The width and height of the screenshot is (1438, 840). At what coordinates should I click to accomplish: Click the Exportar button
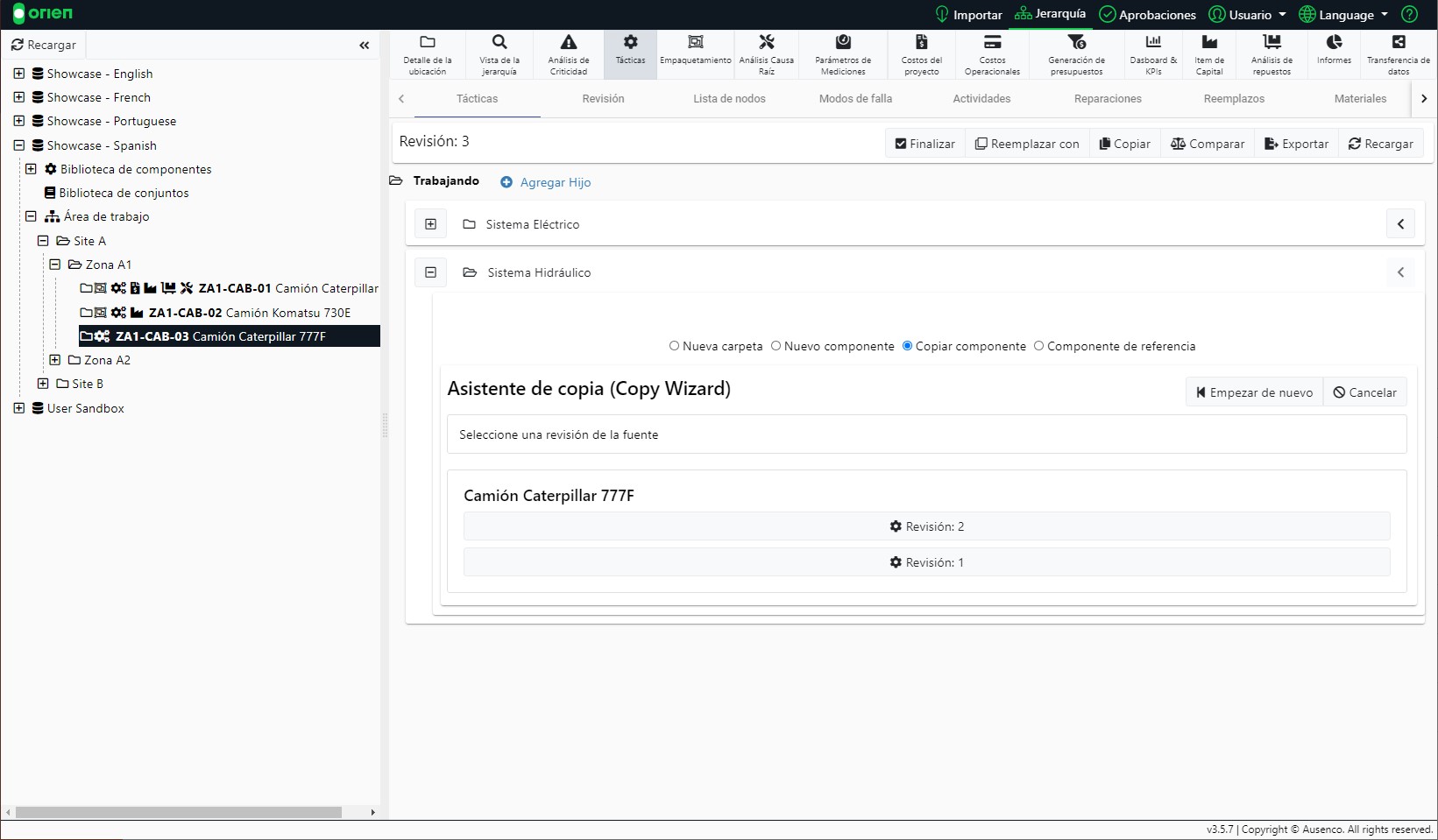tap(1297, 144)
